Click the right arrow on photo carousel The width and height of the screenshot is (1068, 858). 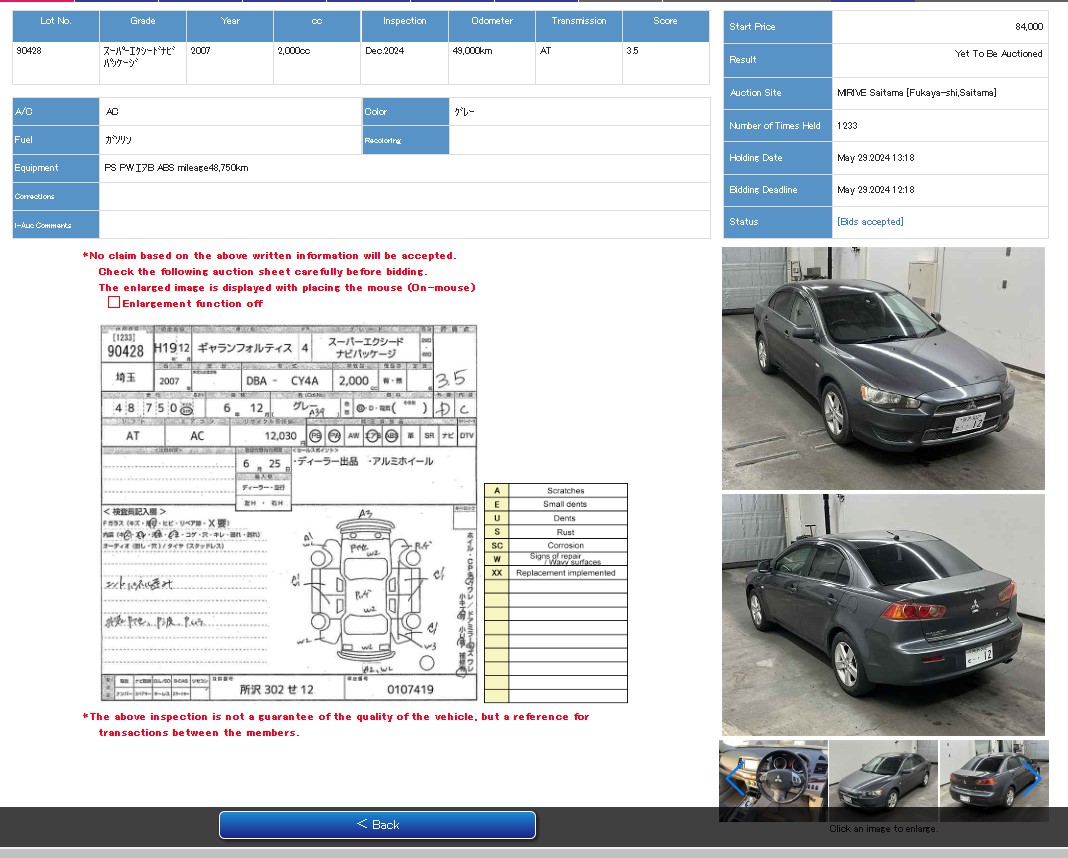[1032, 779]
